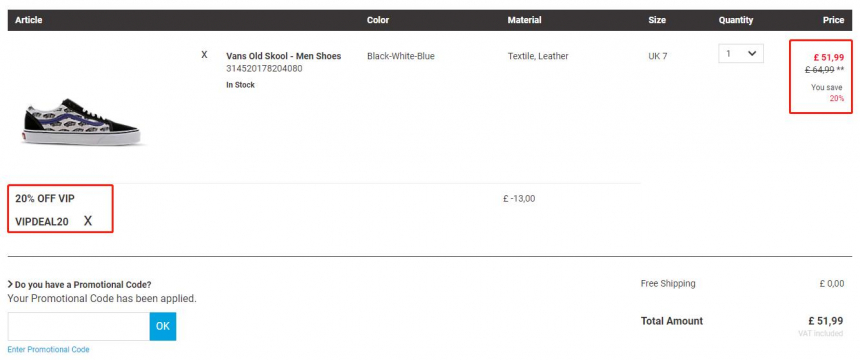Click the promotional code input field
Screen dimensions: 860x360
tap(78, 326)
